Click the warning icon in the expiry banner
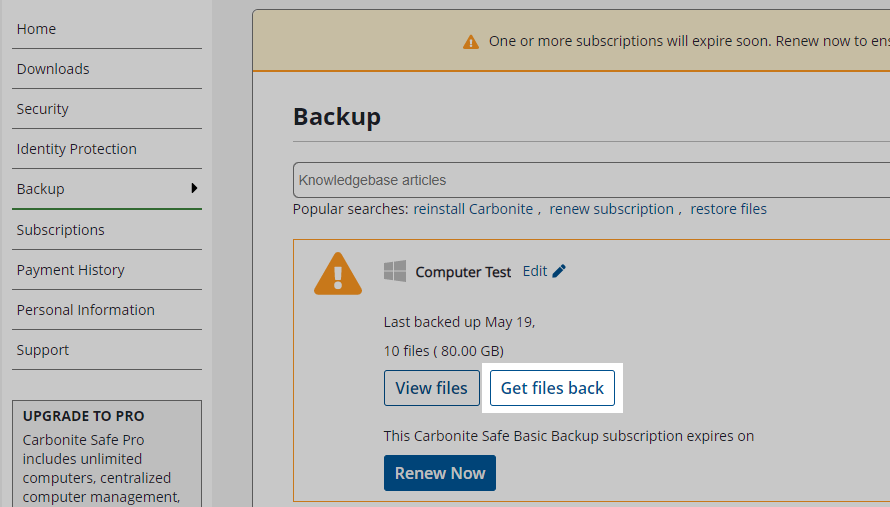The image size is (890, 507). point(471,42)
